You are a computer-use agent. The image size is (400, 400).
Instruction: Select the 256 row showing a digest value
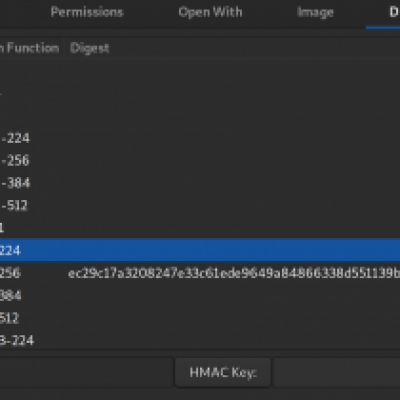200,273
